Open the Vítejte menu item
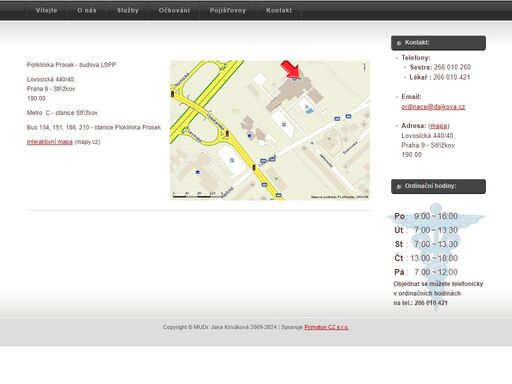This screenshot has width=512, height=384. [46, 10]
